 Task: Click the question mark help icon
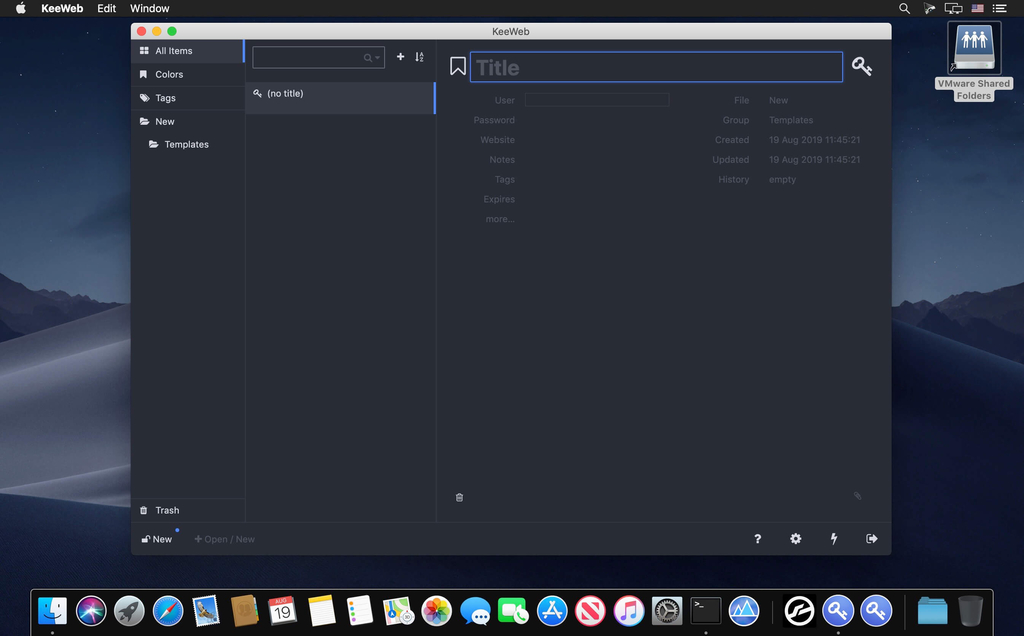pos(757,539)
